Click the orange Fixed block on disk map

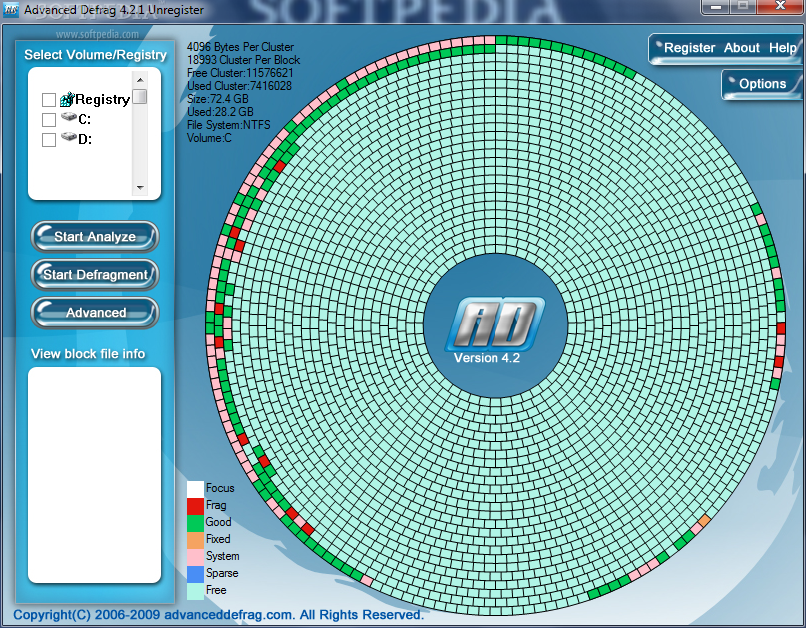(704, 520)
